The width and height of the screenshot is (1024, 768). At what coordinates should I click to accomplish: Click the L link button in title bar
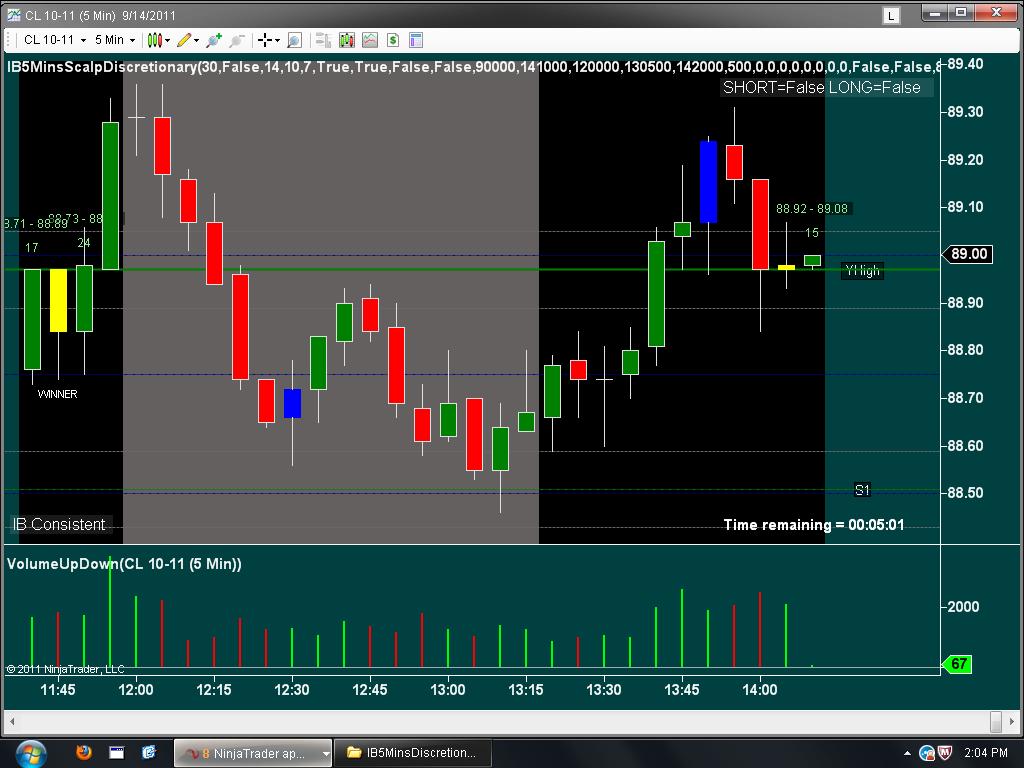(x=891, y=16)
